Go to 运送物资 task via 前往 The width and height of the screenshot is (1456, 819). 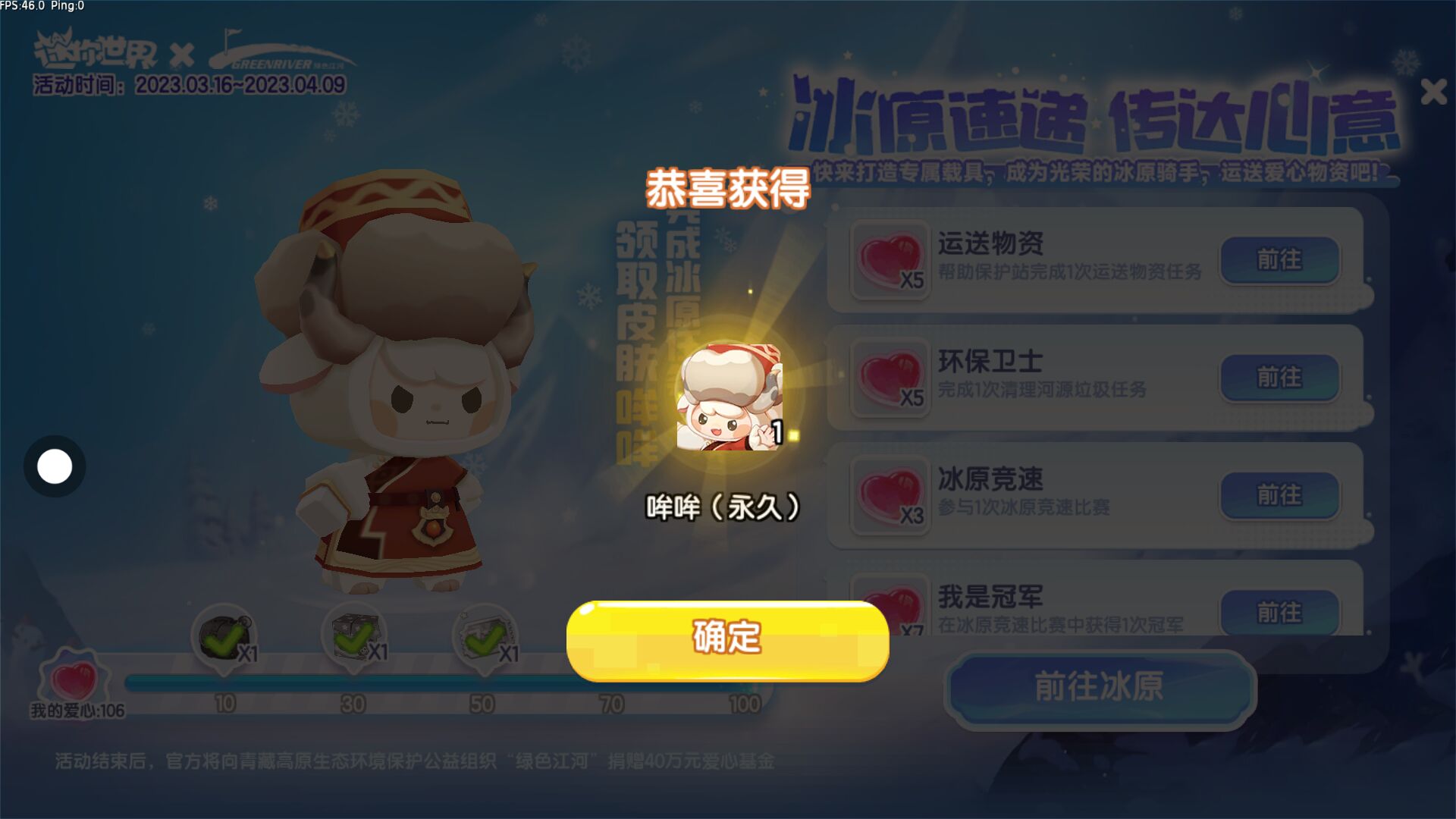[1279, 260]
